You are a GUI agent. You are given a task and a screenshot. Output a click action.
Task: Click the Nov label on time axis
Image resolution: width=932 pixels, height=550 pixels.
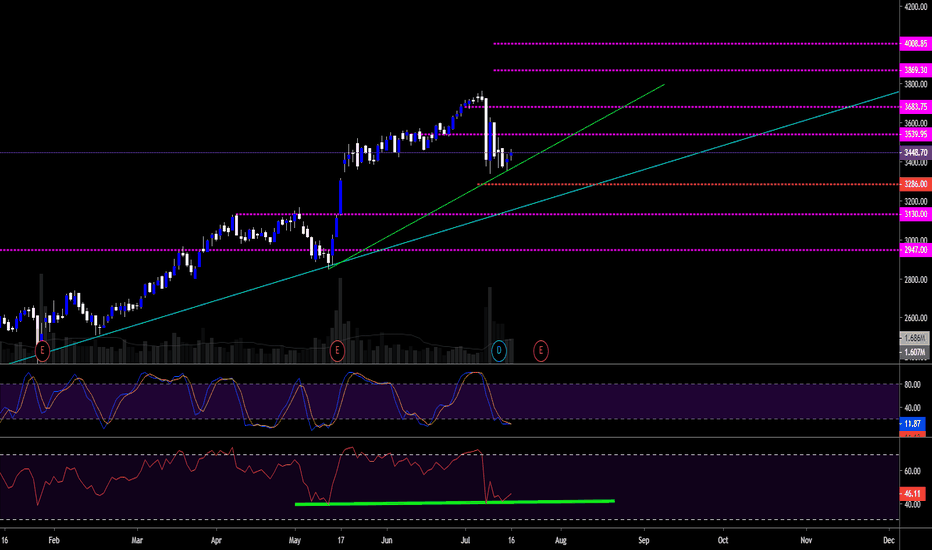click(806, 540)
